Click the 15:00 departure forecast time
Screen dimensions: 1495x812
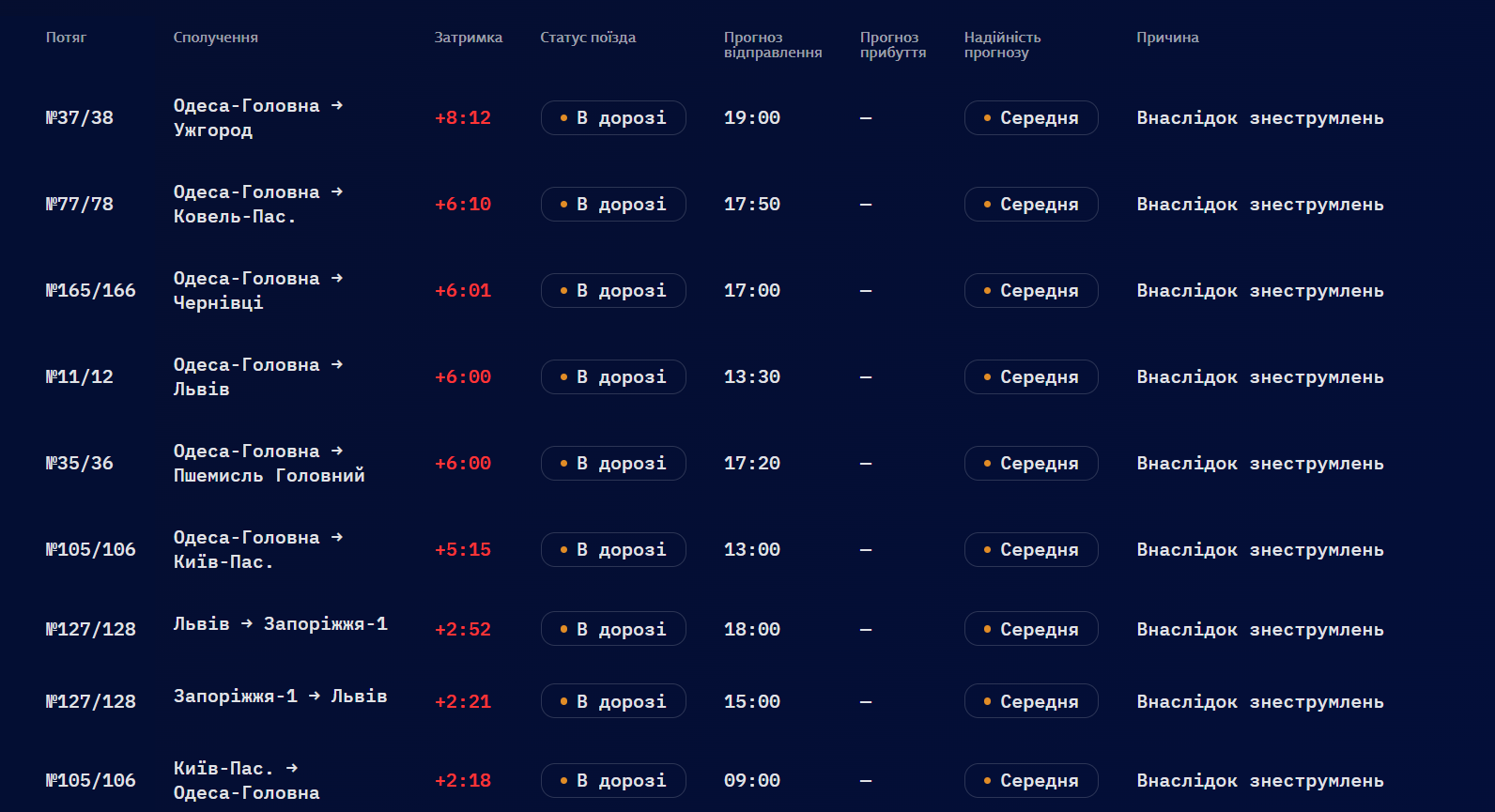(751, 702)
